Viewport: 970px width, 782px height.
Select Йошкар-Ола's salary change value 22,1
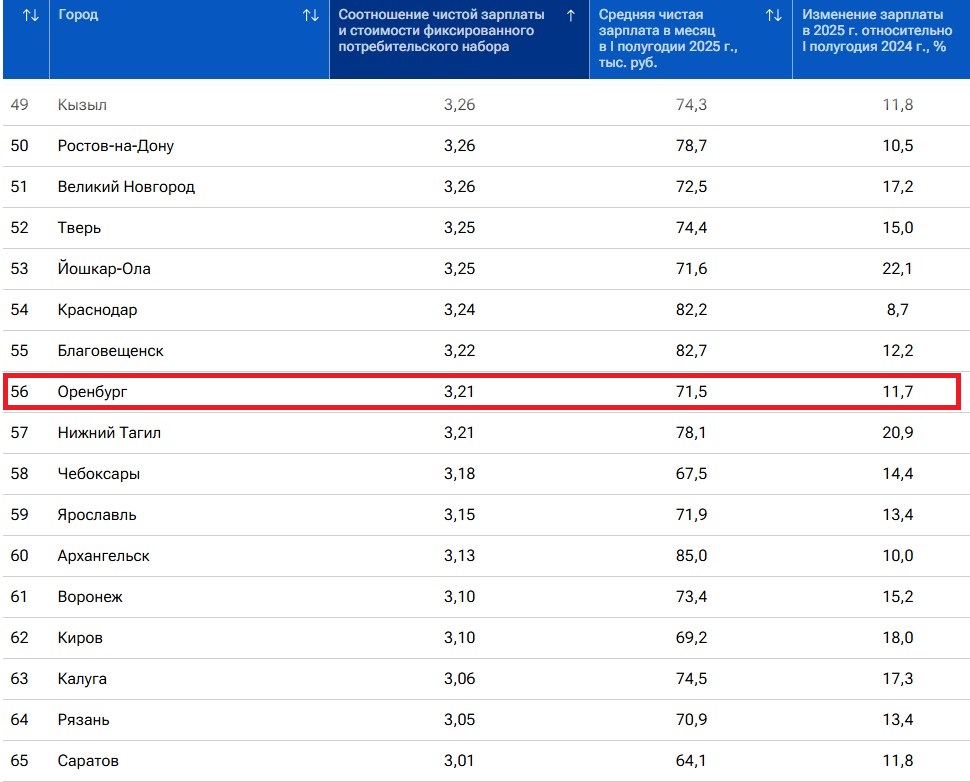pos(897,269)
